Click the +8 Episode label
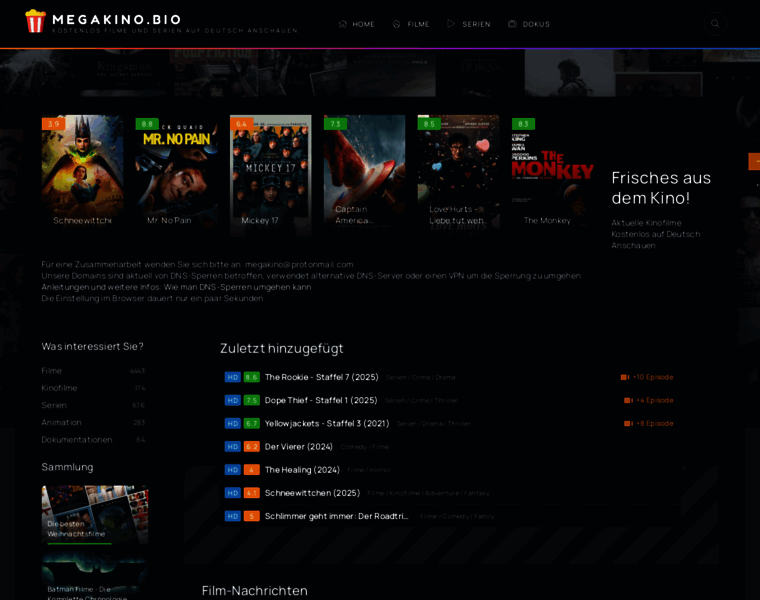This screenshot has height=600, width=760. click(655, 424)
